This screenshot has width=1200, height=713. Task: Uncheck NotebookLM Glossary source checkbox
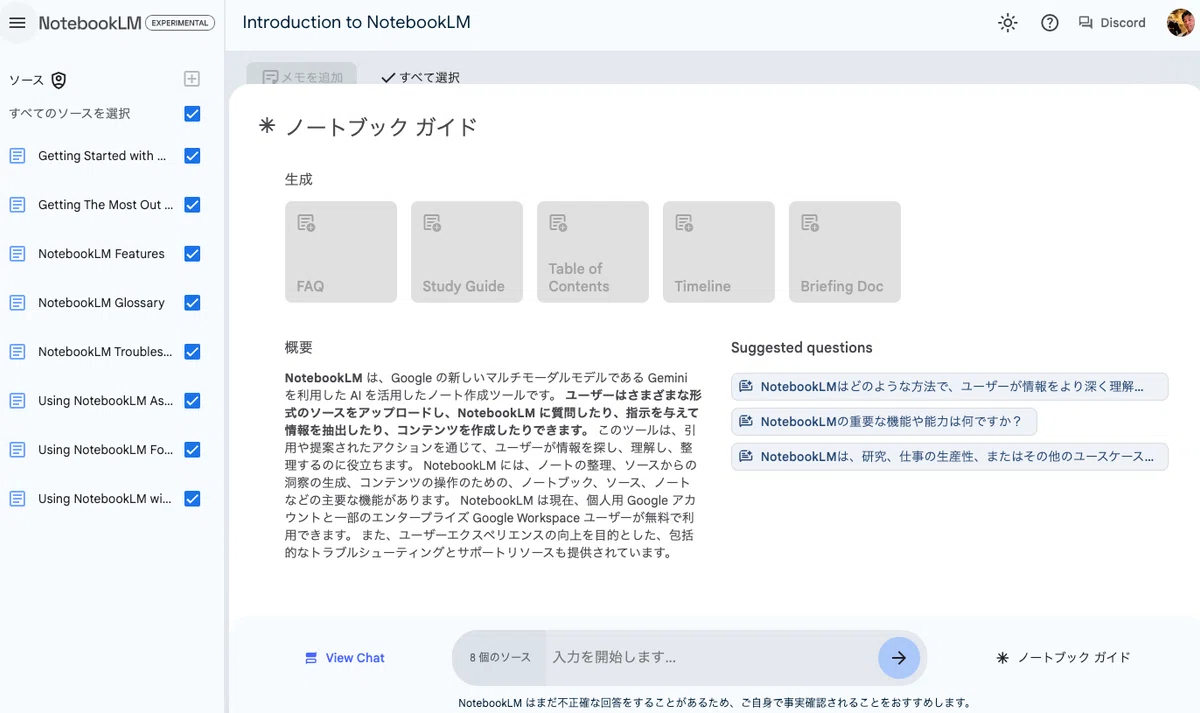[x=192, y=303]
